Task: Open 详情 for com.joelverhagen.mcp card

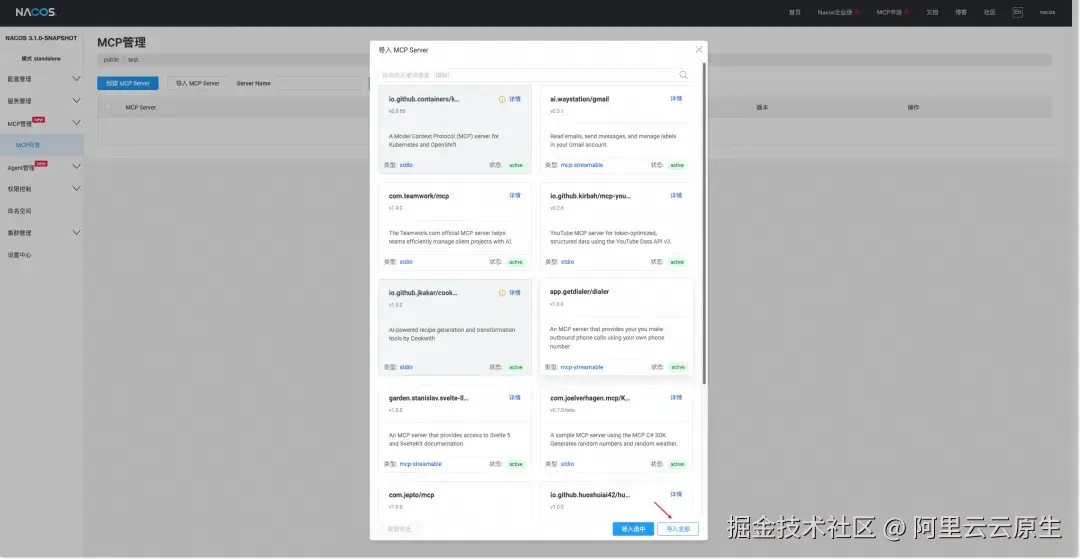Action: click(x=676, y=398)
